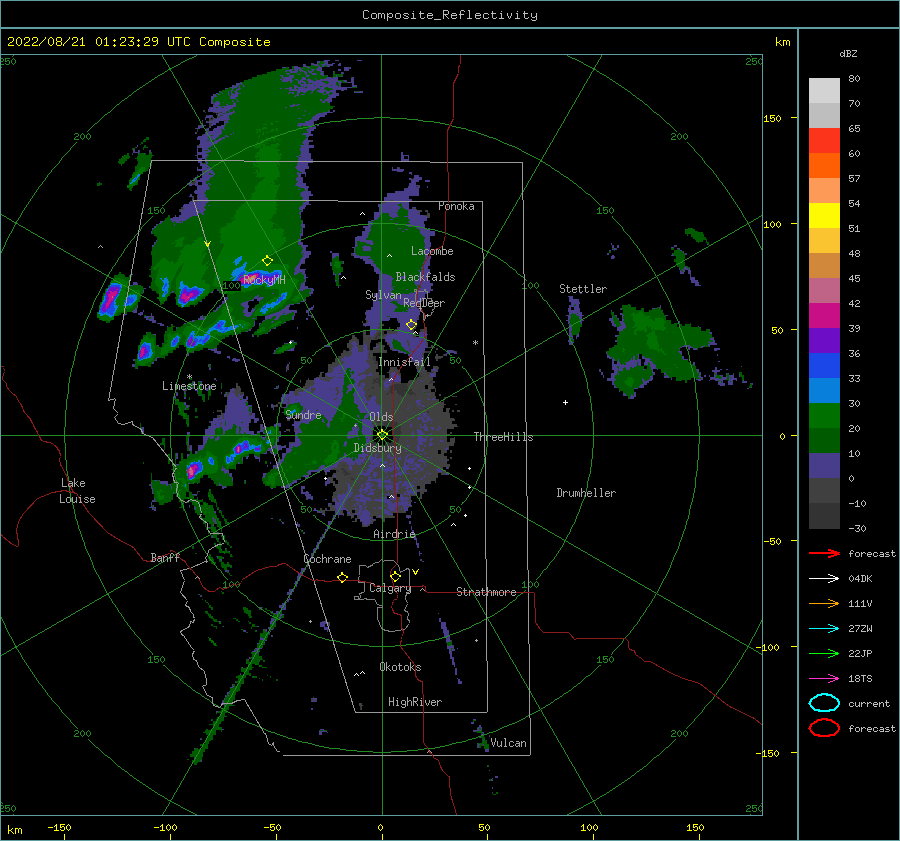
Task: Select the Limestone label
Action: coord(189,386)
